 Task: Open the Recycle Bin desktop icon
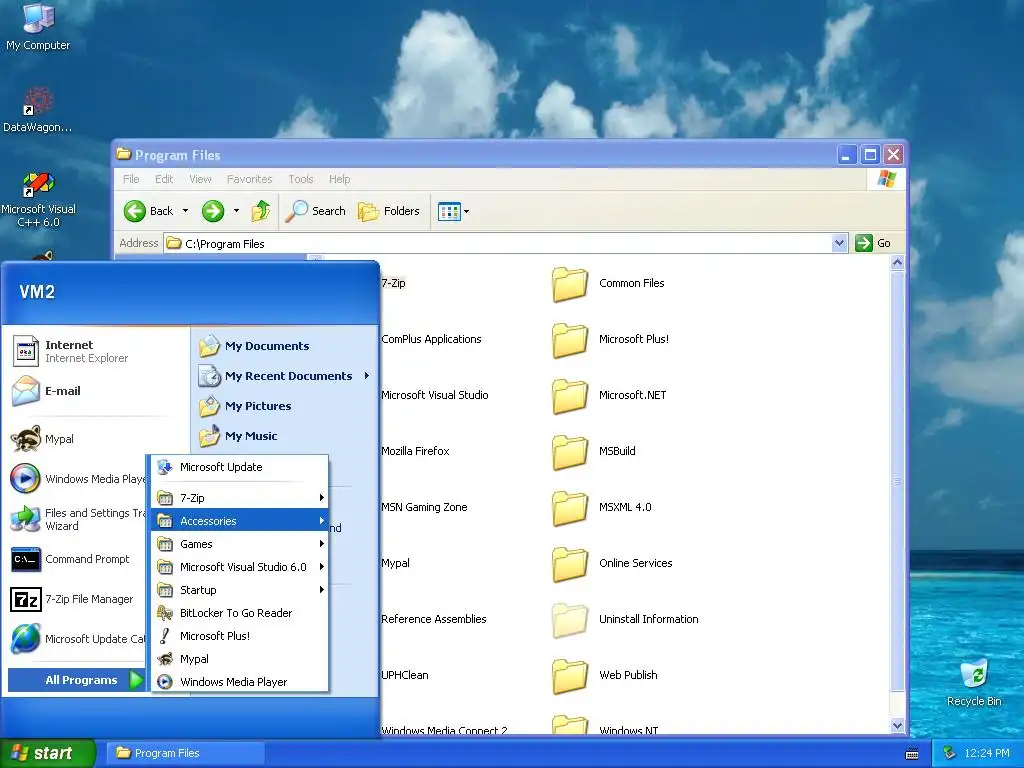(x=974, y=682)
